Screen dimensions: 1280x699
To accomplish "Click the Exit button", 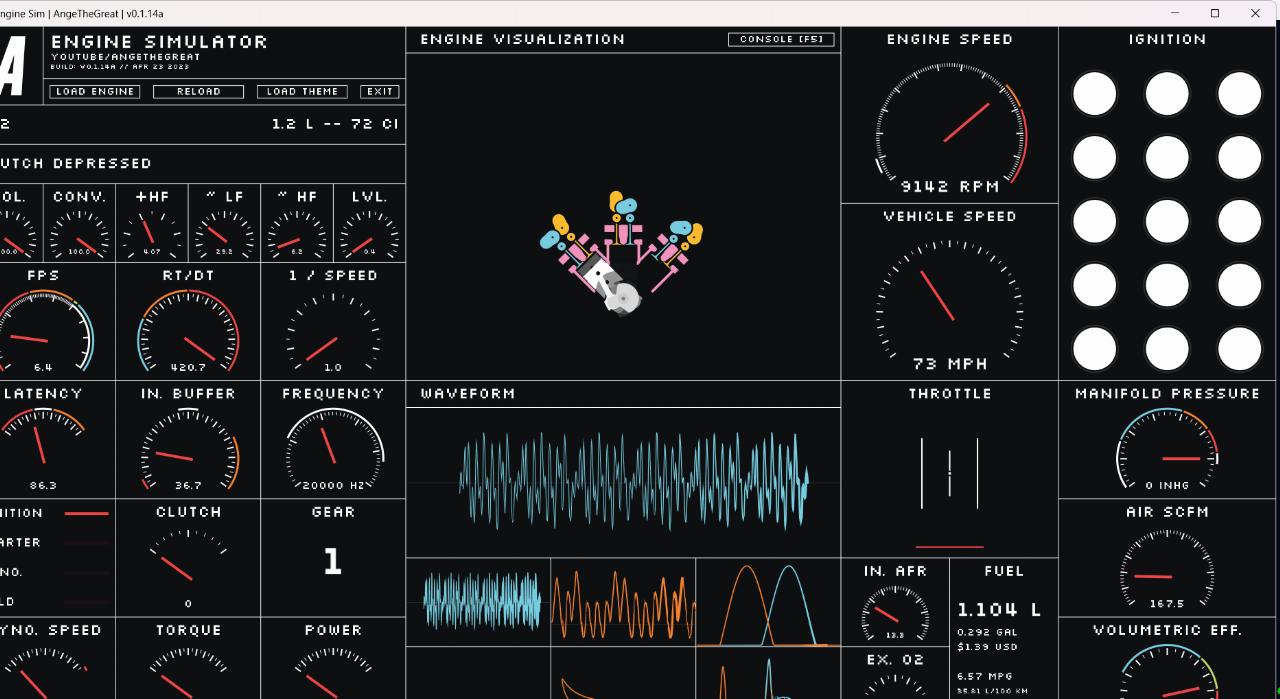I will coord(380,91).
